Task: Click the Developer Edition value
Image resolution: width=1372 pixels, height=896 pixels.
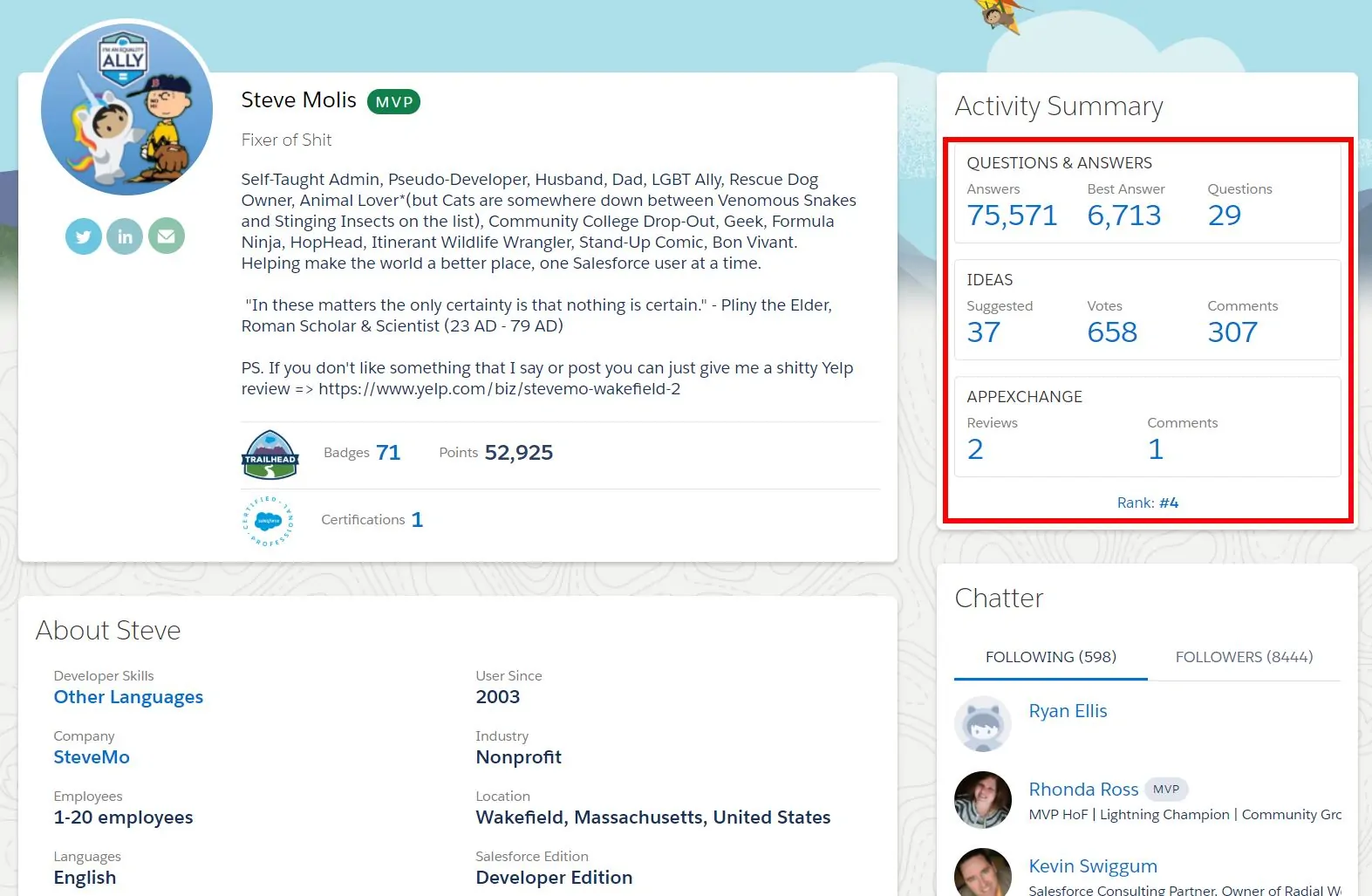Action: (x=555, y=878)
